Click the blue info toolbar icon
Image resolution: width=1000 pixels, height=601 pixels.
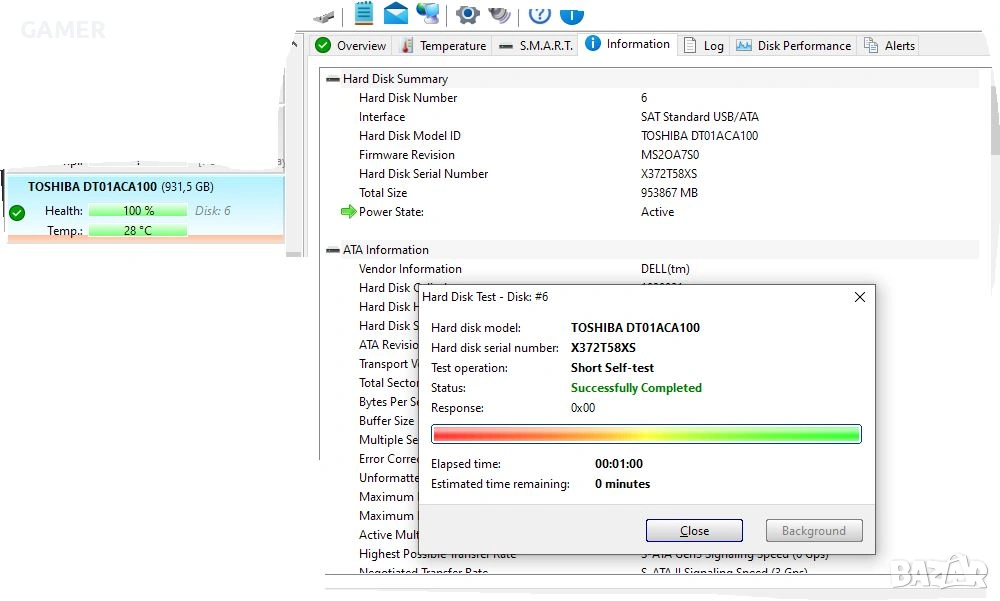click(571, 13)
